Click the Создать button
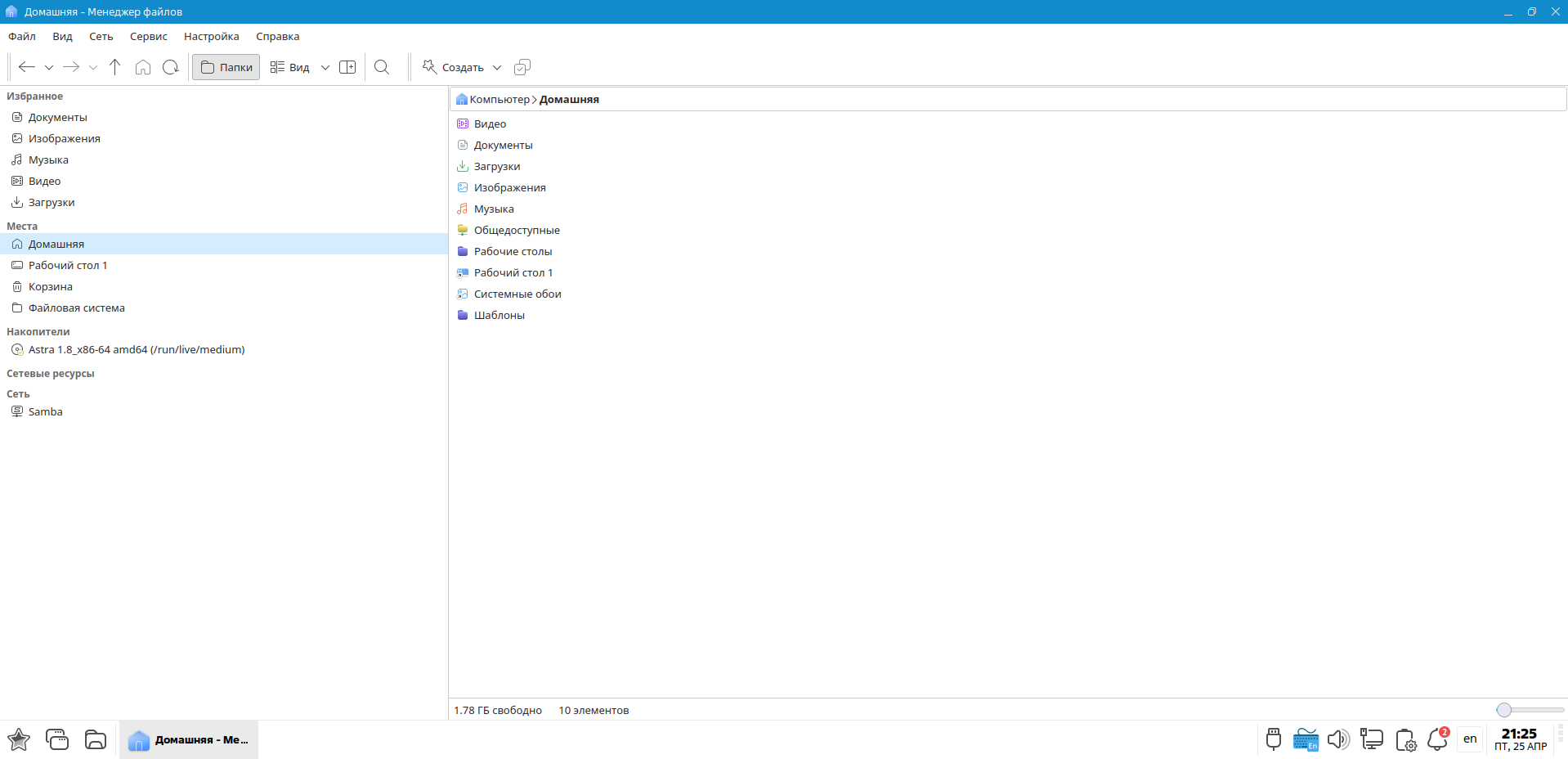This screenshot has width=1568, height=759. [454, 67]
